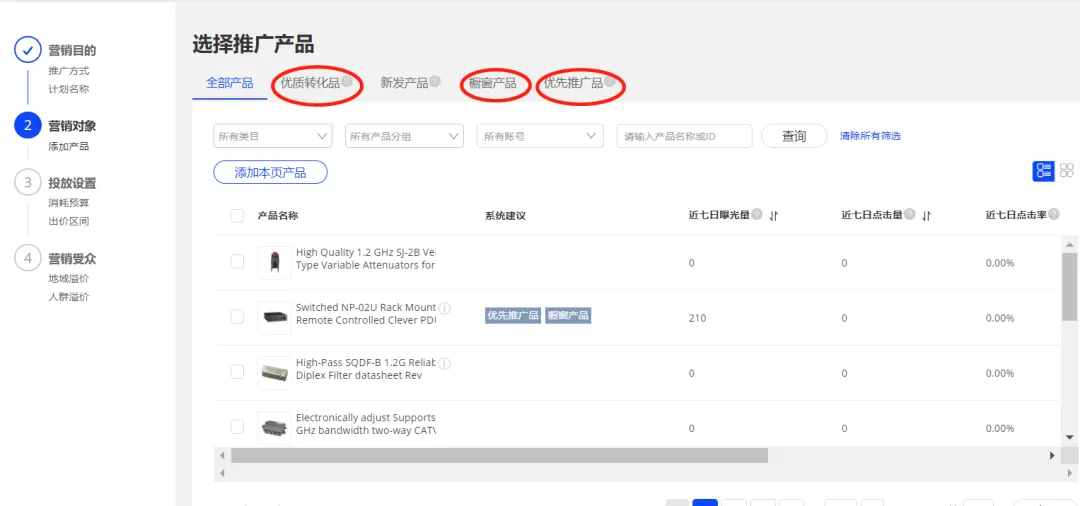Check the High Quality 1.2 GHz attenuator row
This screenshot has width=1080, height=506.
point(237,262)
